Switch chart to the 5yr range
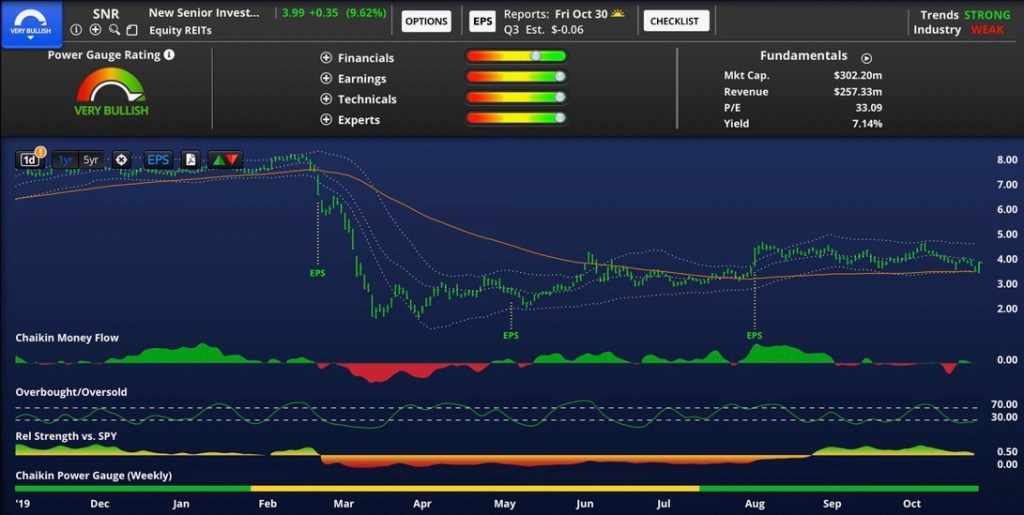Image resolution: width=1024 pixels, height=515 pixels. point(91,160)
